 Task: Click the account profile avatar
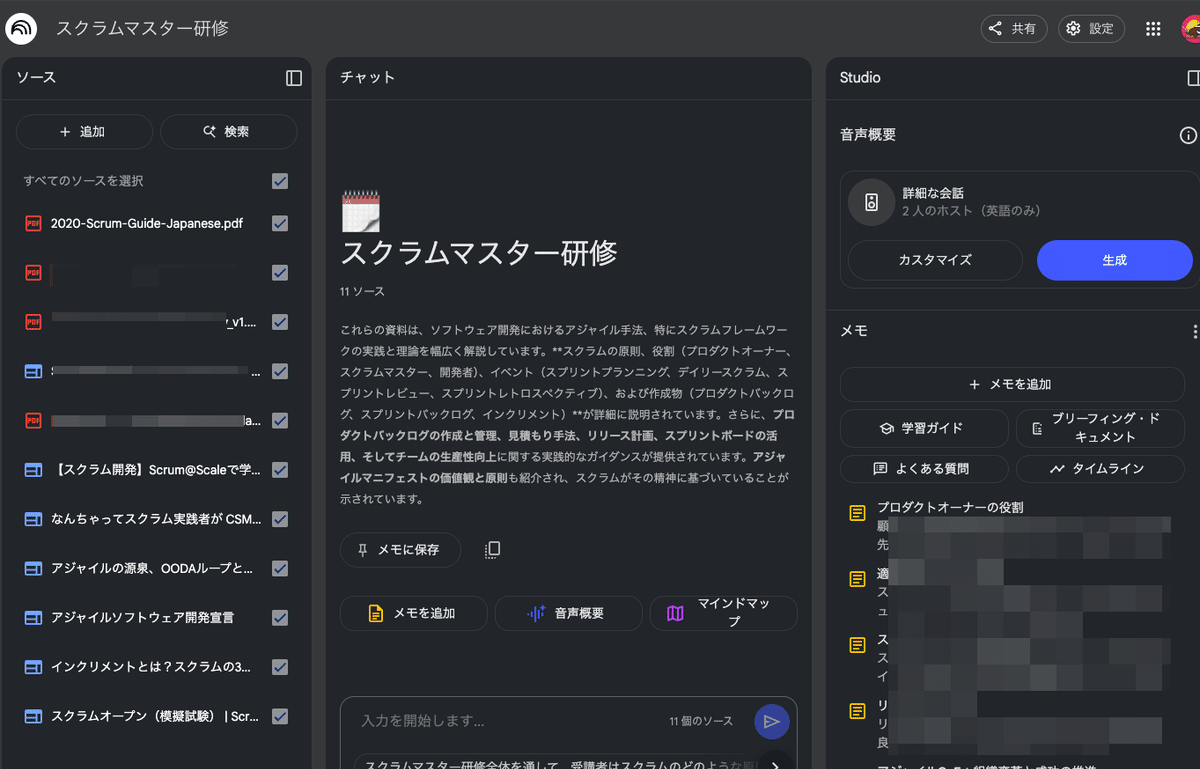tap(1193, 28)
